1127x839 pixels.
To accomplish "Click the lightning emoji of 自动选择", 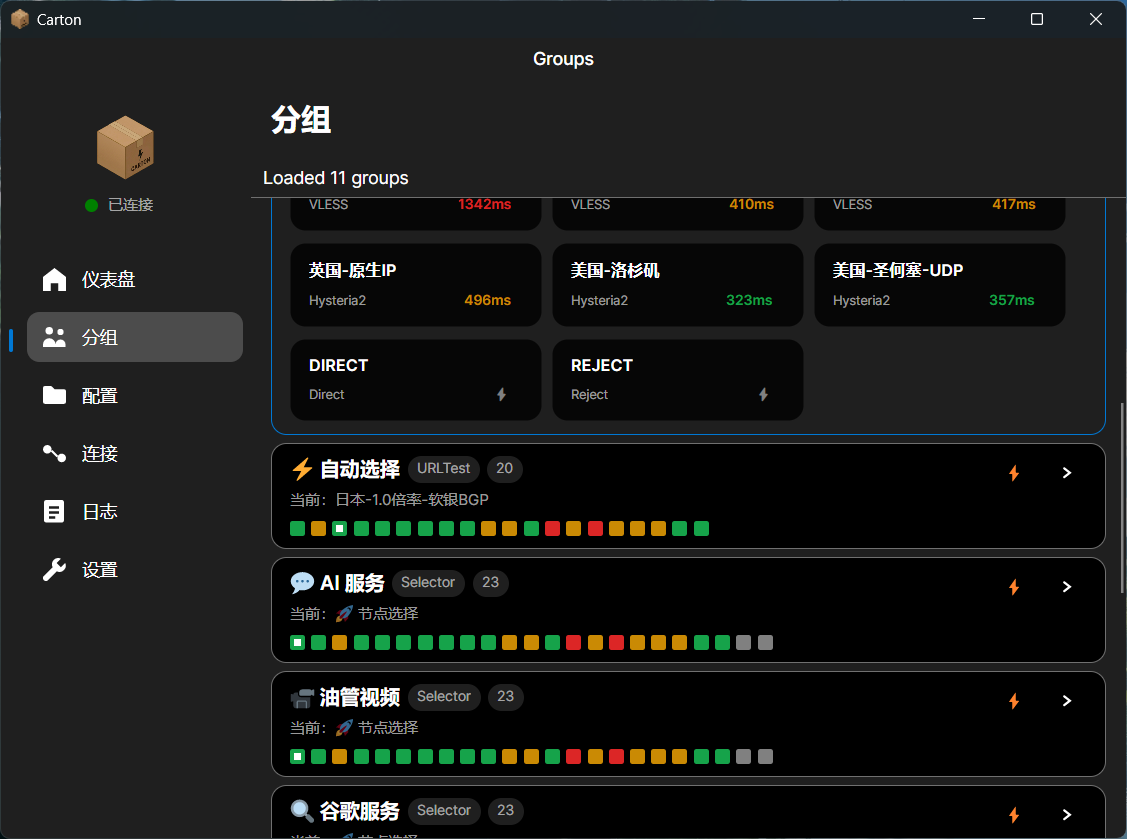I will [x=302, y=469].
